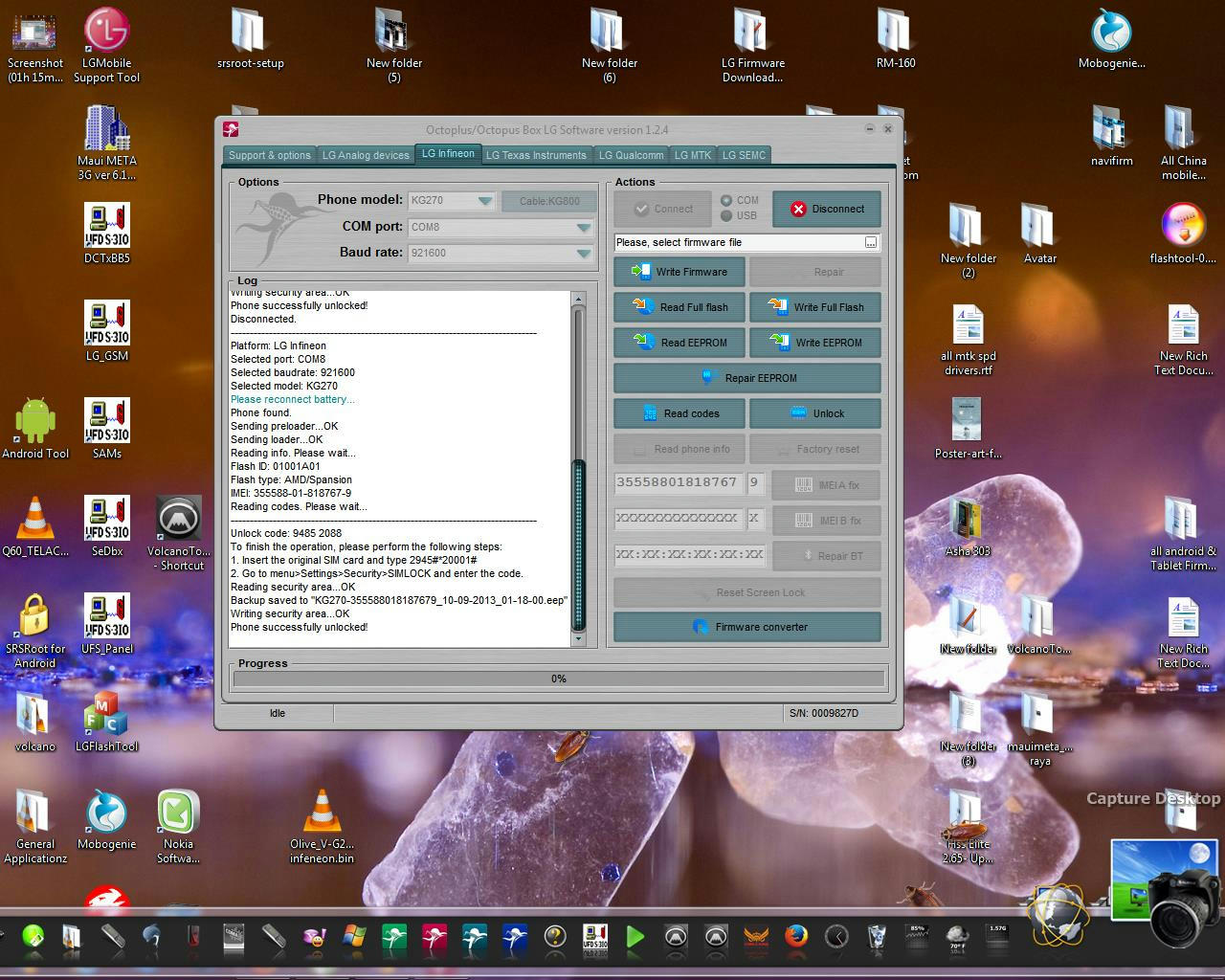Open the Q60_TELAC VLC media file
This screenshot has width=1225, height=980.
[35, 526]
